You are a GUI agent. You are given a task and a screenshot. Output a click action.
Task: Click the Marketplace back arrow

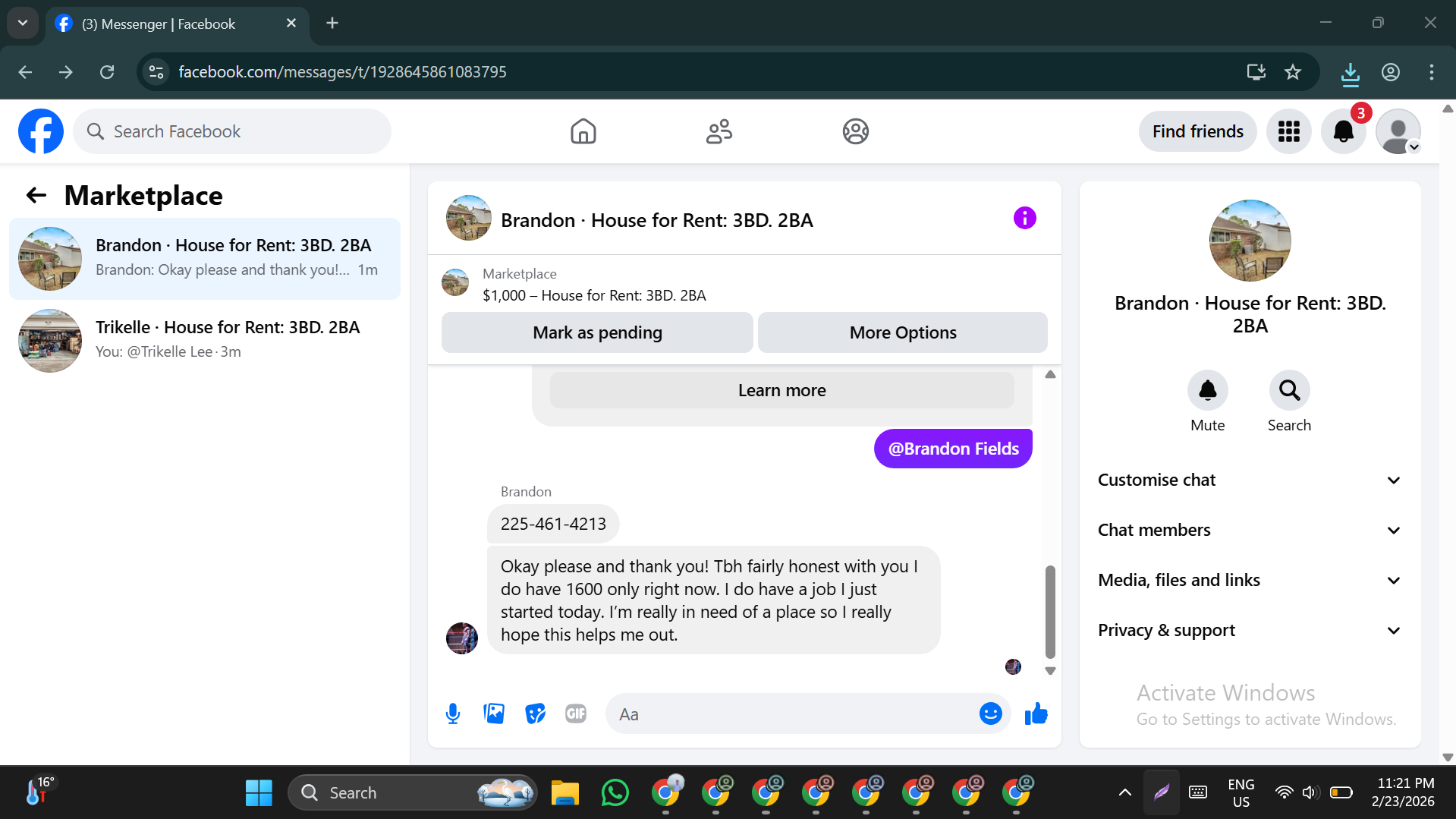pyautogui.click(x=36, y=196)
